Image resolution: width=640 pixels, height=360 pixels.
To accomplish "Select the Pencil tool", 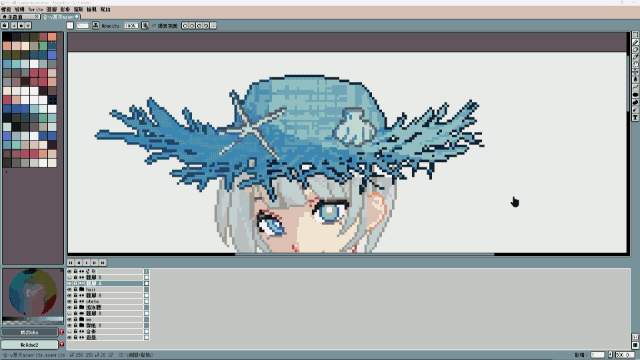I will pos(636,42).
